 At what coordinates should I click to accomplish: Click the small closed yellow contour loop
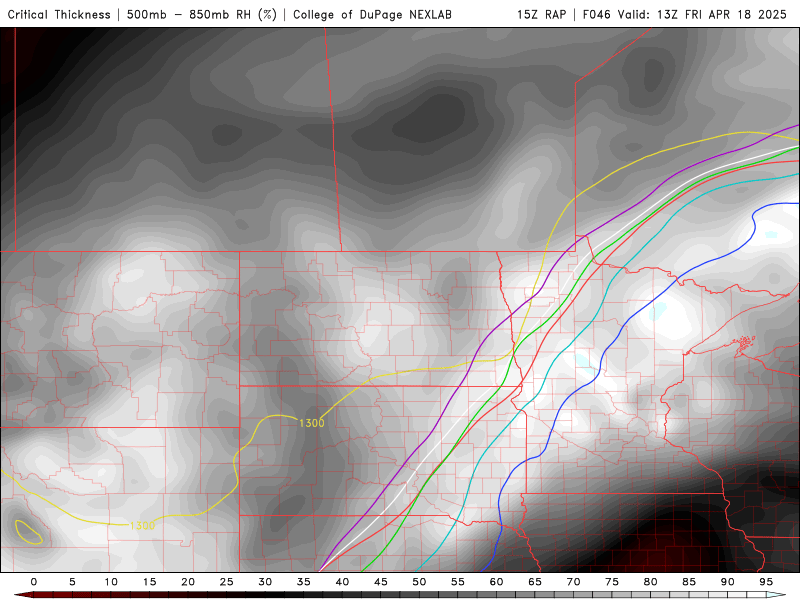[28, 532]
